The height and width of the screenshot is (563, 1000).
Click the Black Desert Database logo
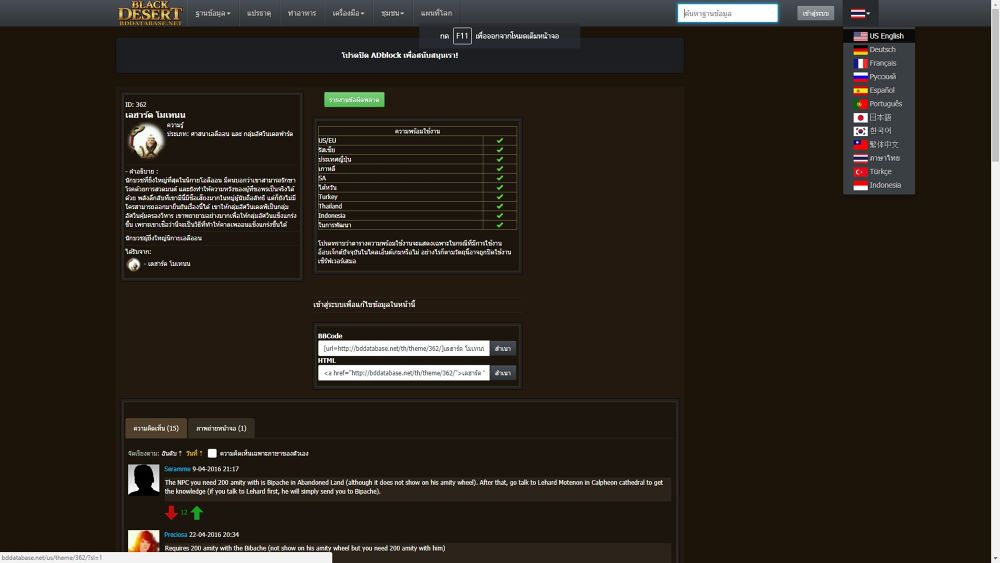coord(150,13)
